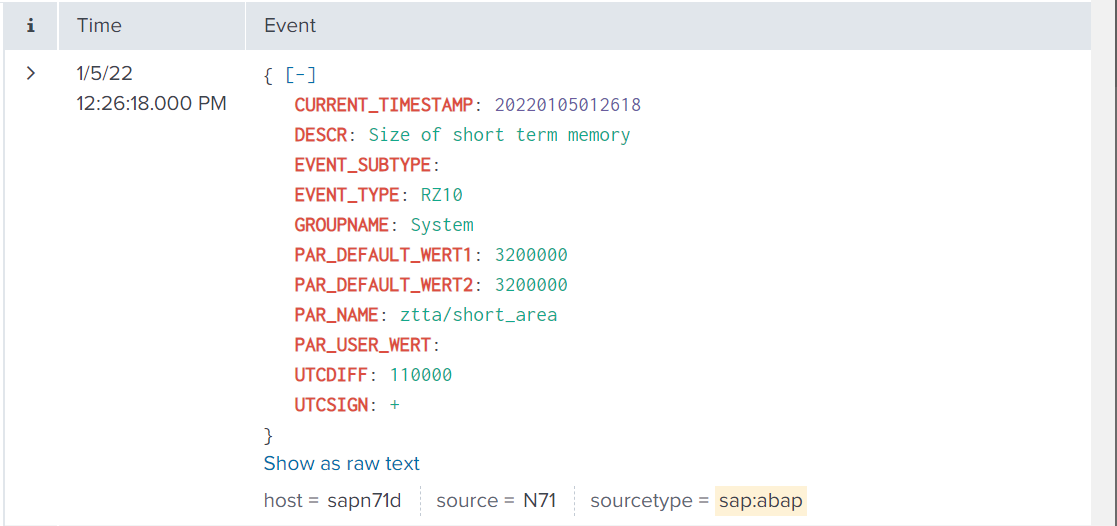Click the PAR_USER_WERT field name
Viewport: 1117px width, 526px height.
tap(363, 345)
